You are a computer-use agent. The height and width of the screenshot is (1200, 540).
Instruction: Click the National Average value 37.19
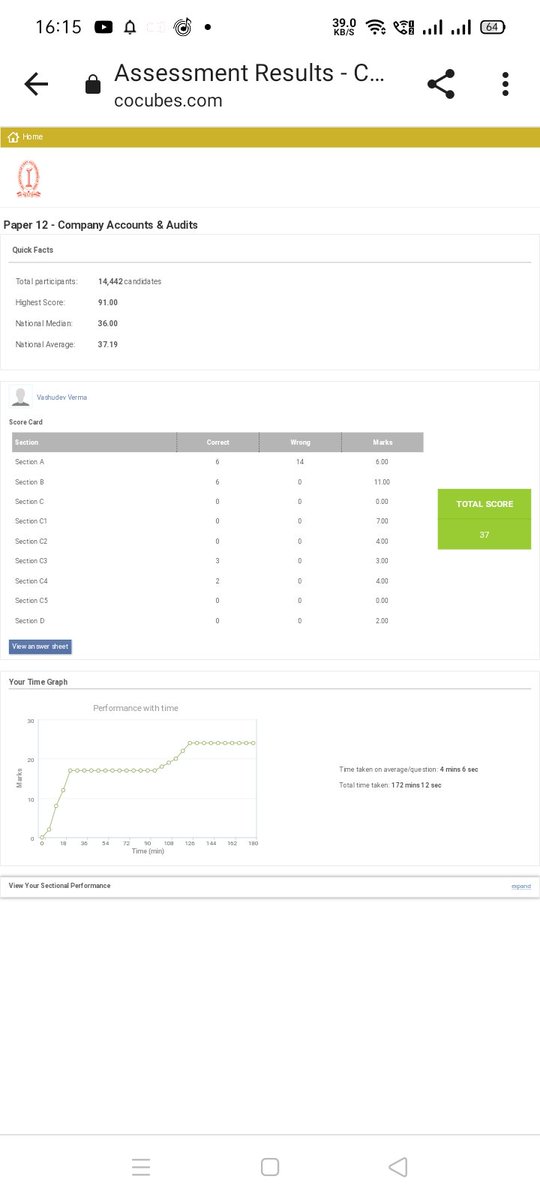[x=108, y=344]
